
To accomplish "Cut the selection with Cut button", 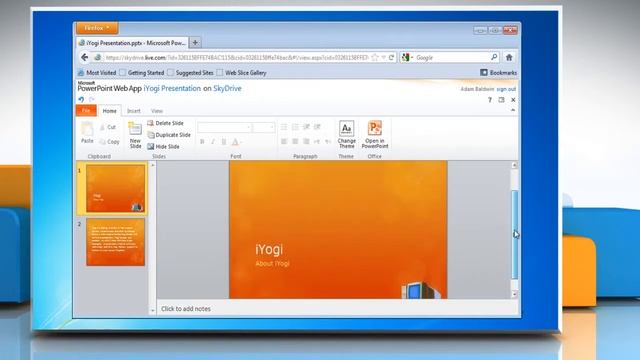I will (108, 127).
